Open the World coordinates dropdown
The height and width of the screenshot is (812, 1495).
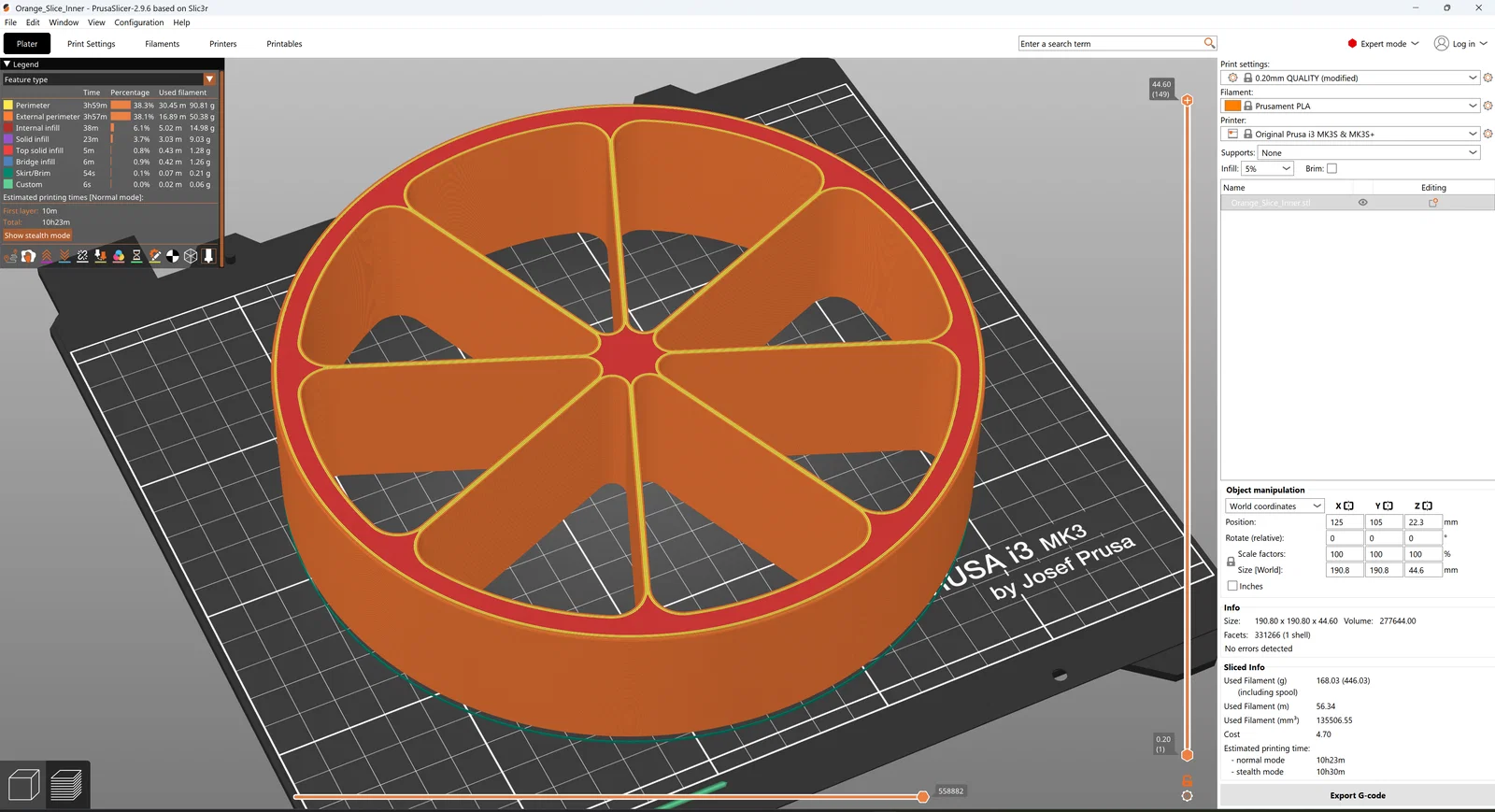[x=1274, y=506]
